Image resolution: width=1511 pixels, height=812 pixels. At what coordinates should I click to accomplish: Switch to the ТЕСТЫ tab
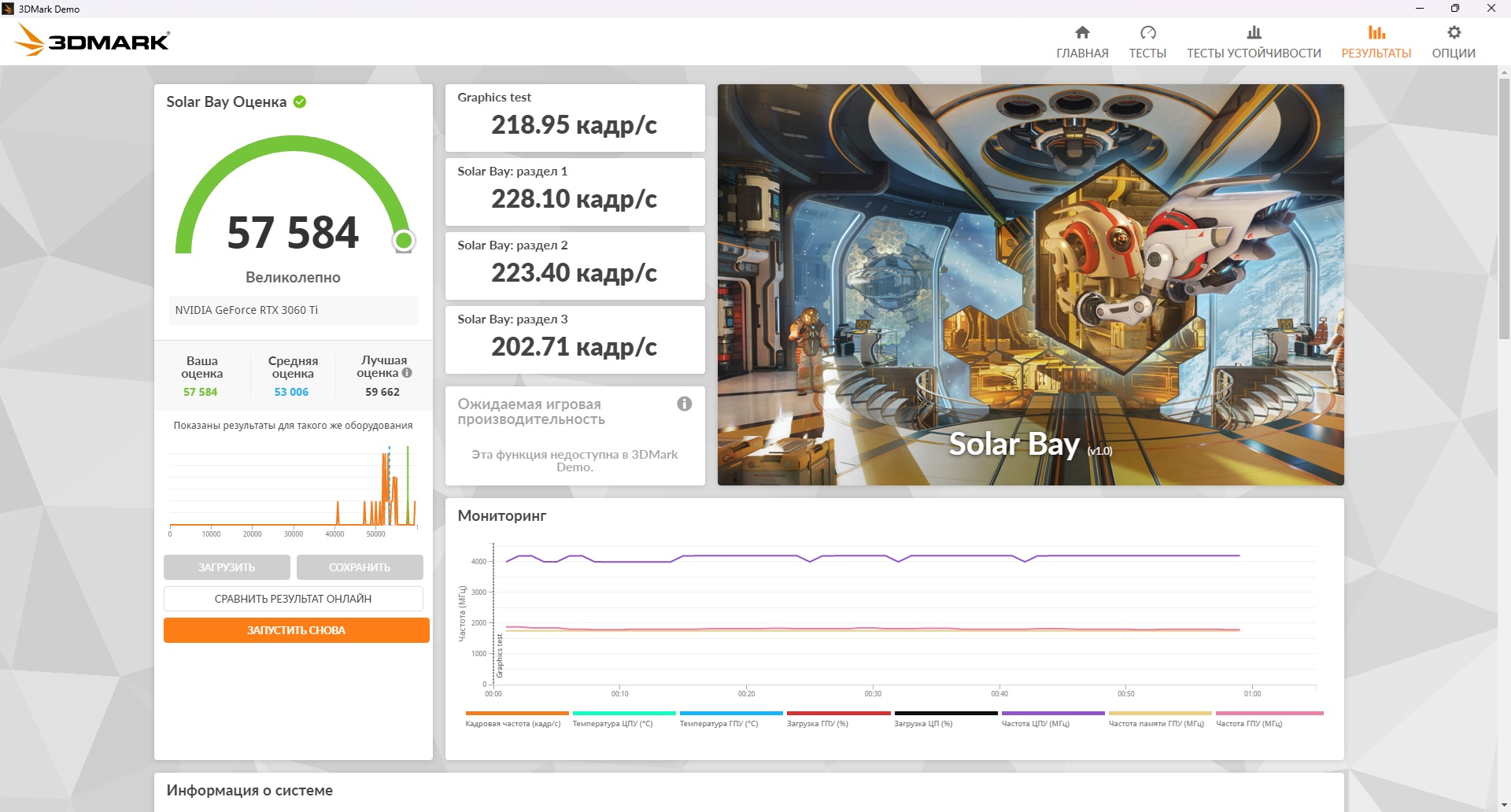[1147, 42]
